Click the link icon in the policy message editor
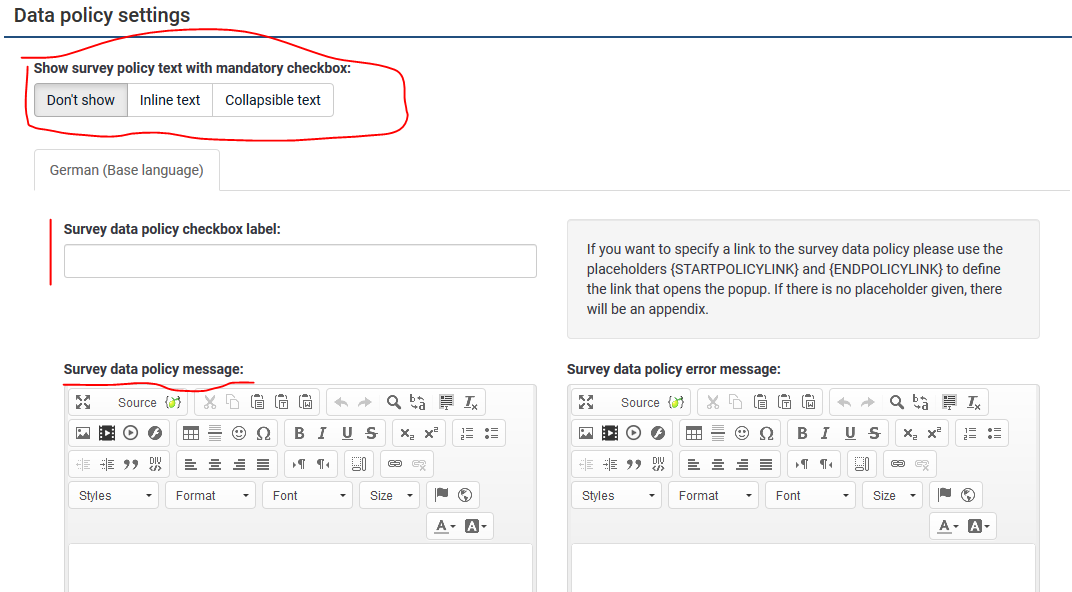 (395, 464)
